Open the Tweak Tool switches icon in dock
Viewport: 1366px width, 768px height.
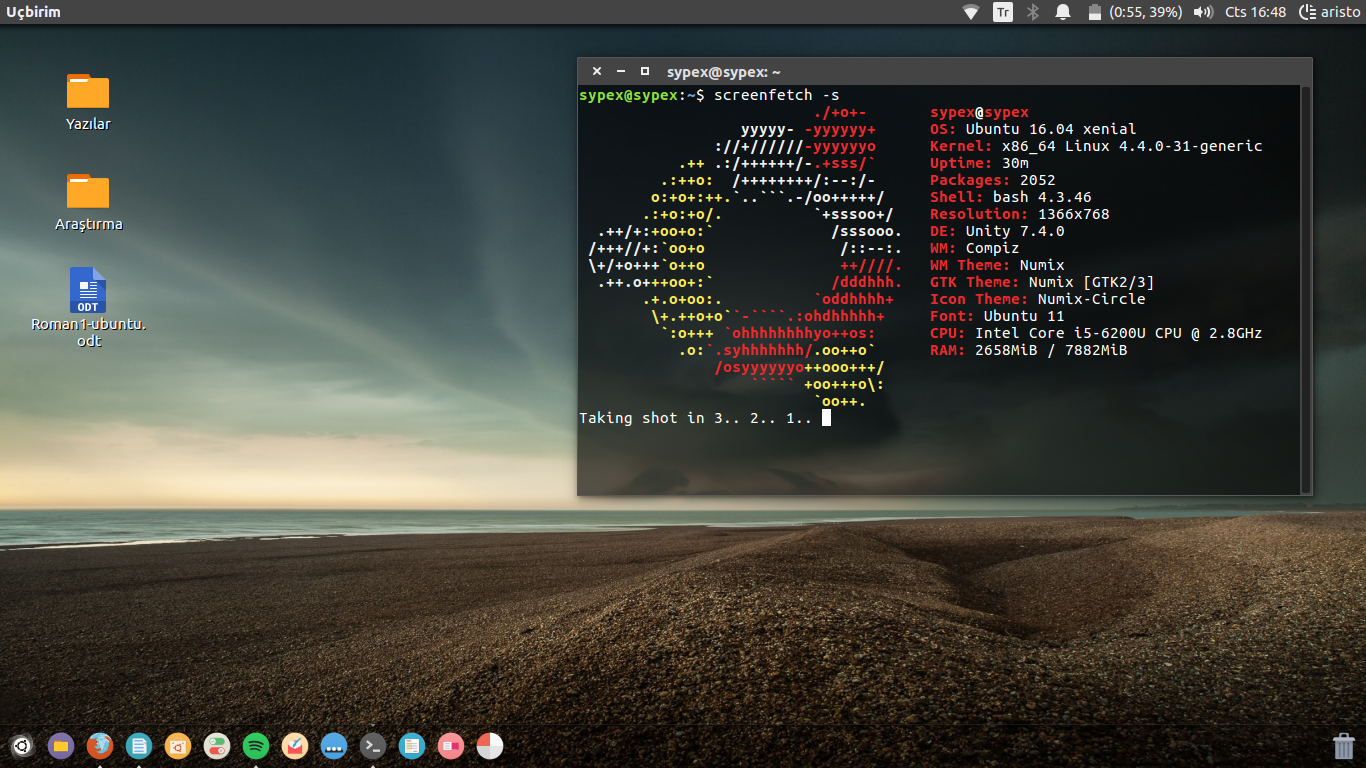click(217, 746)
